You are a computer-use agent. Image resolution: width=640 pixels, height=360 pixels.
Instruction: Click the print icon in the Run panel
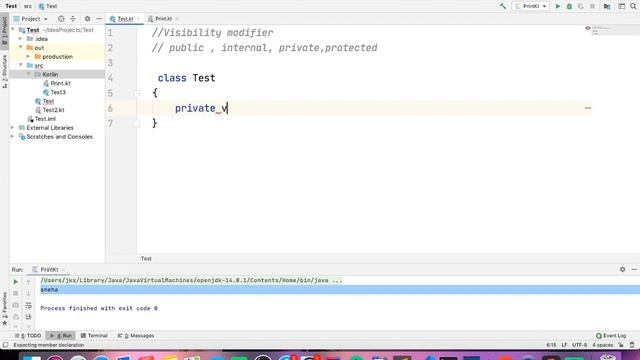(16, 317)
